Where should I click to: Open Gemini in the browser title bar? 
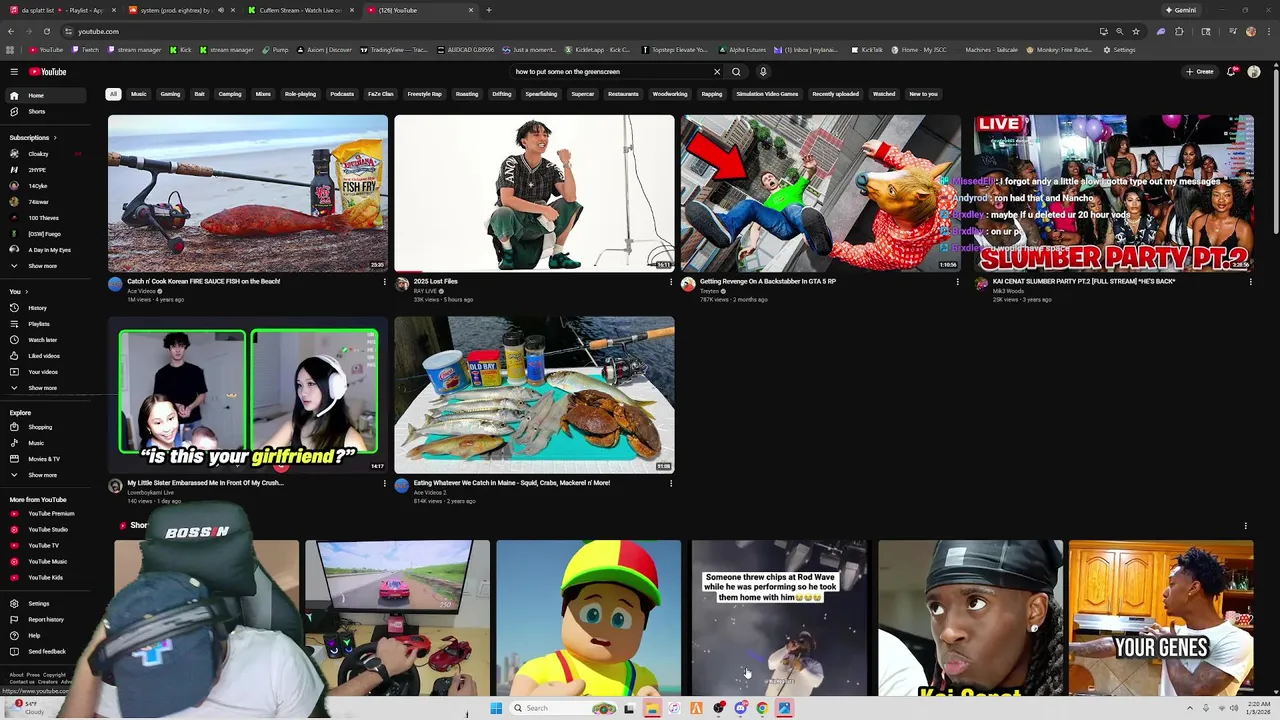[x=1181, y=10]
